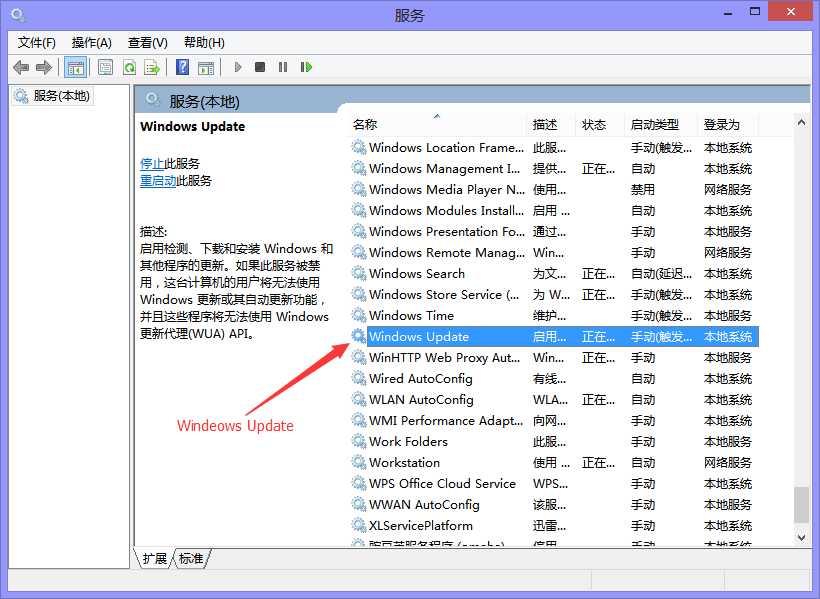Select Windows Location Frame... service row
The width and height of the screenshot is (820, 599).
553,148
